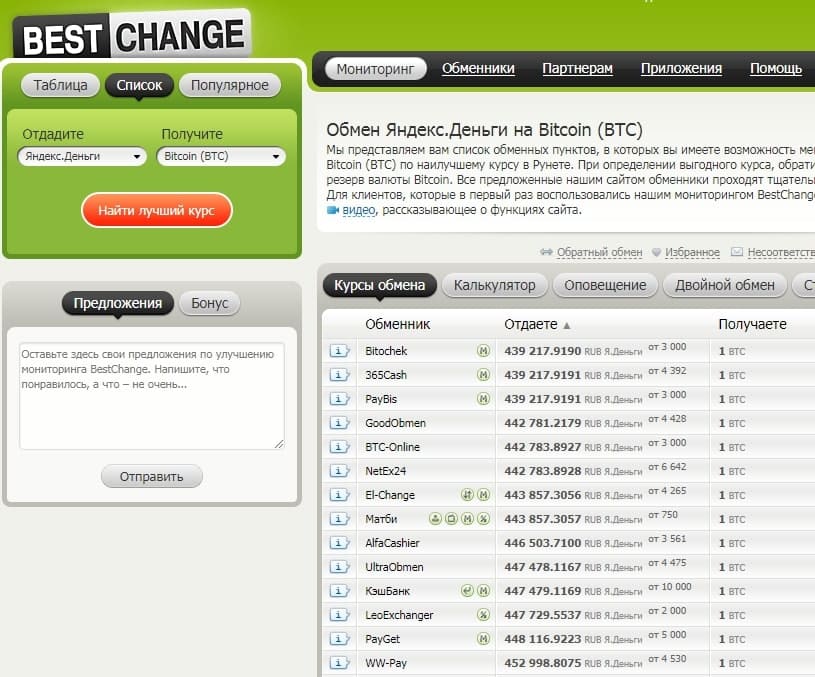Click the info icon beside NetEx24
815x677 pixels.
pyautogui.click(x=340, y=471)
